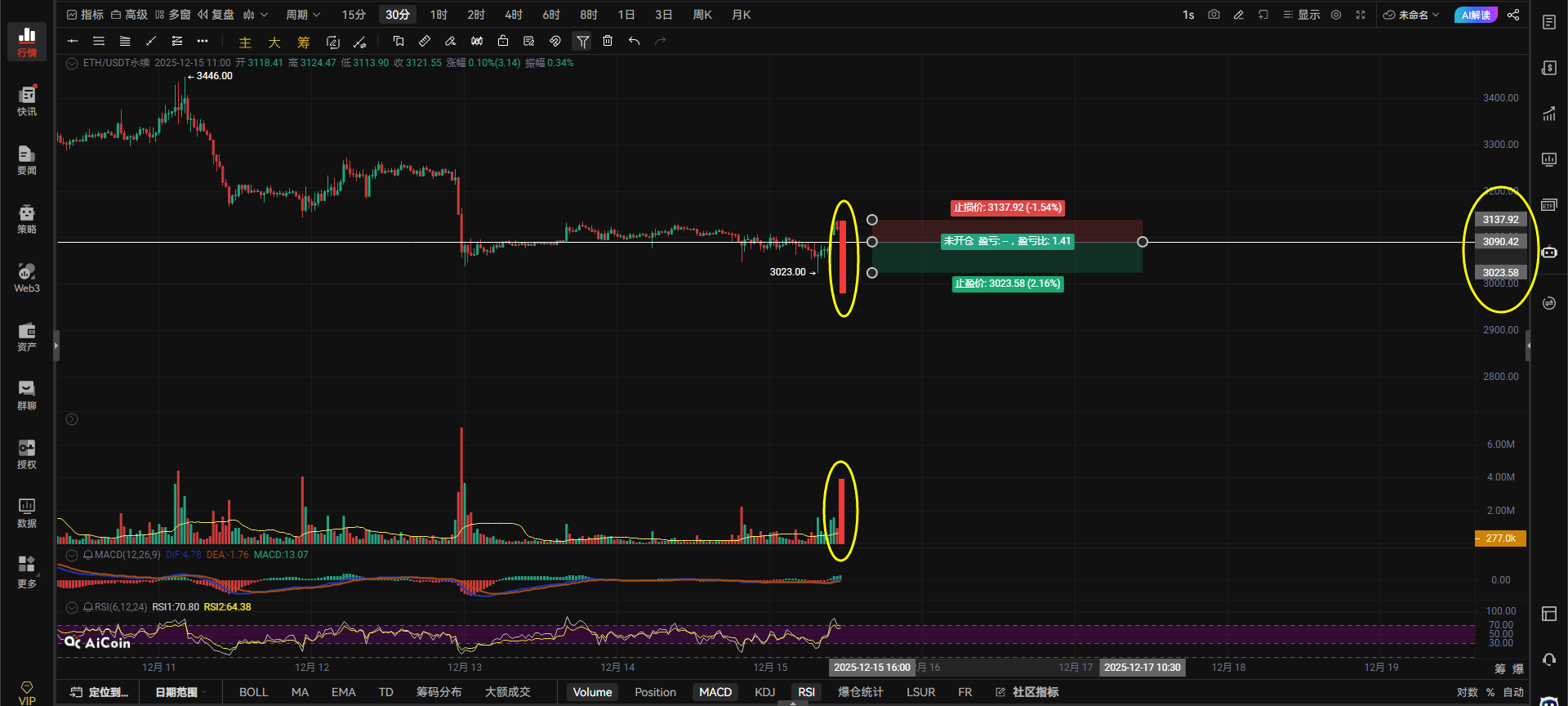Select the eraser tool in drawing toolbar
The width and height of the screenshot is (1568, 706).
(451, 41)
